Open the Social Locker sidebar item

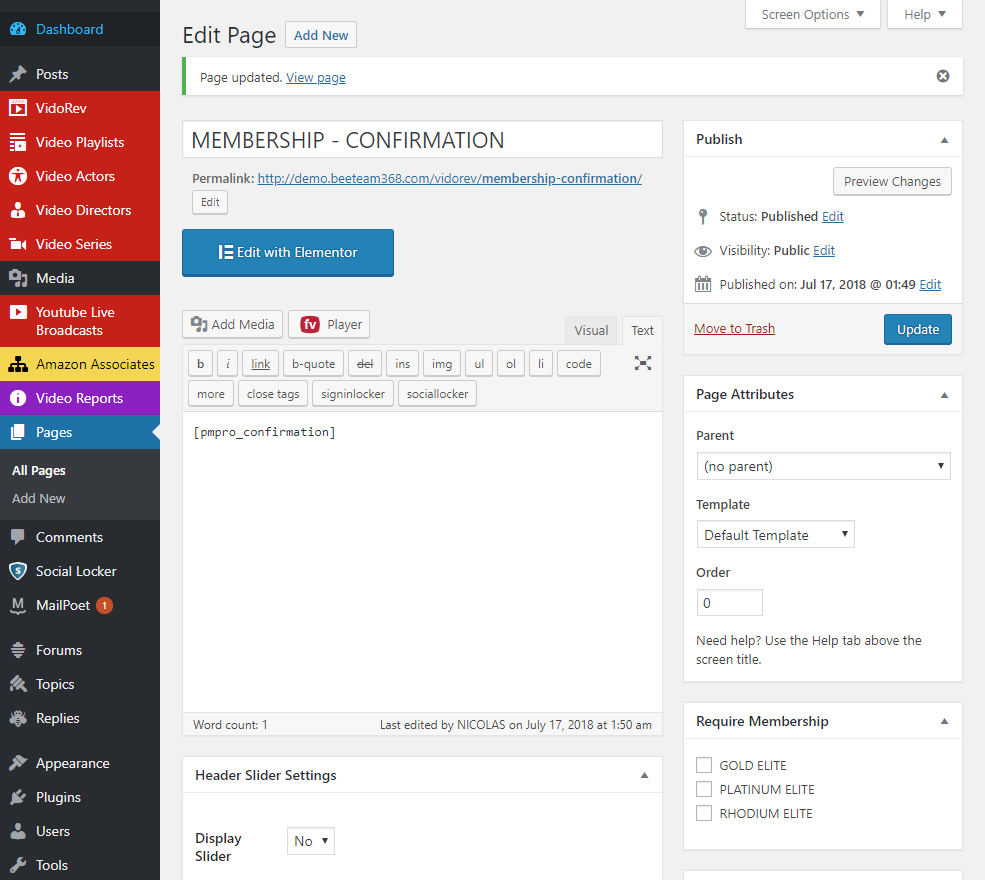[76, 571]
